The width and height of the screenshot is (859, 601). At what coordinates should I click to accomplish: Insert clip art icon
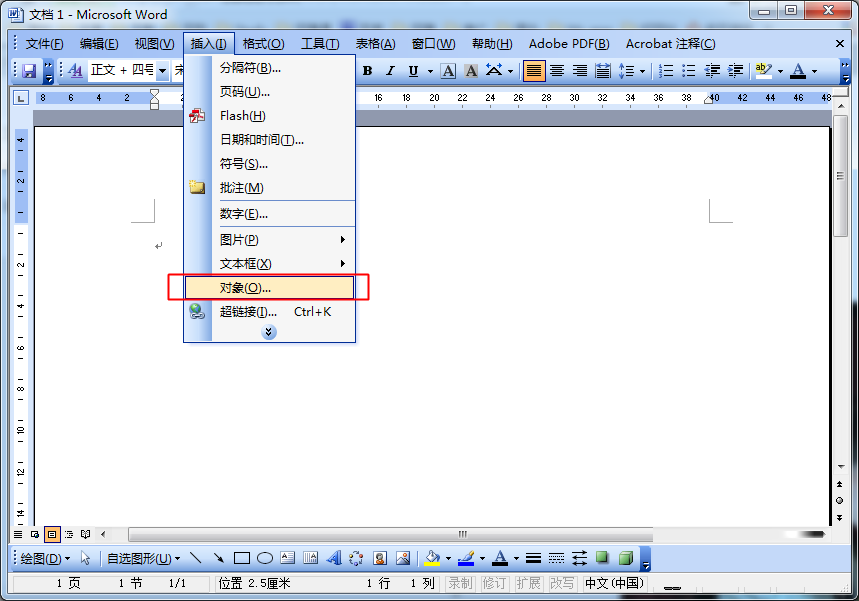(x=380, y=558)
